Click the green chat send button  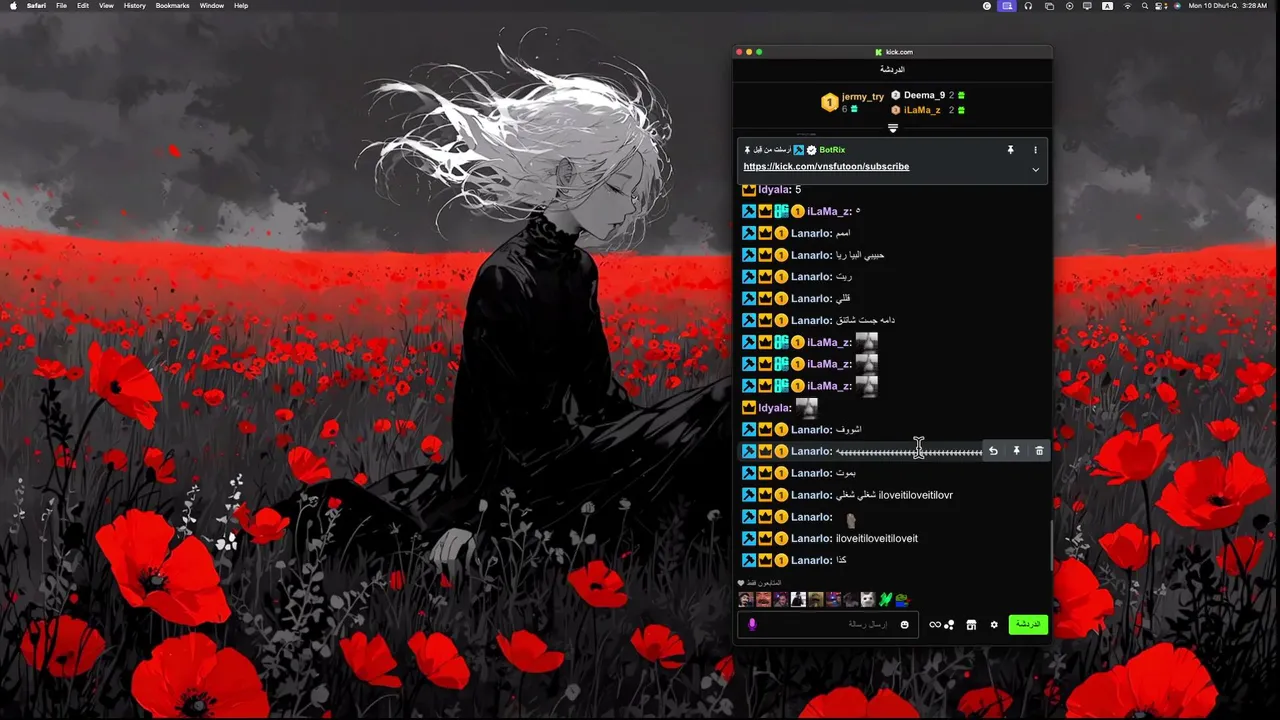1028,624
